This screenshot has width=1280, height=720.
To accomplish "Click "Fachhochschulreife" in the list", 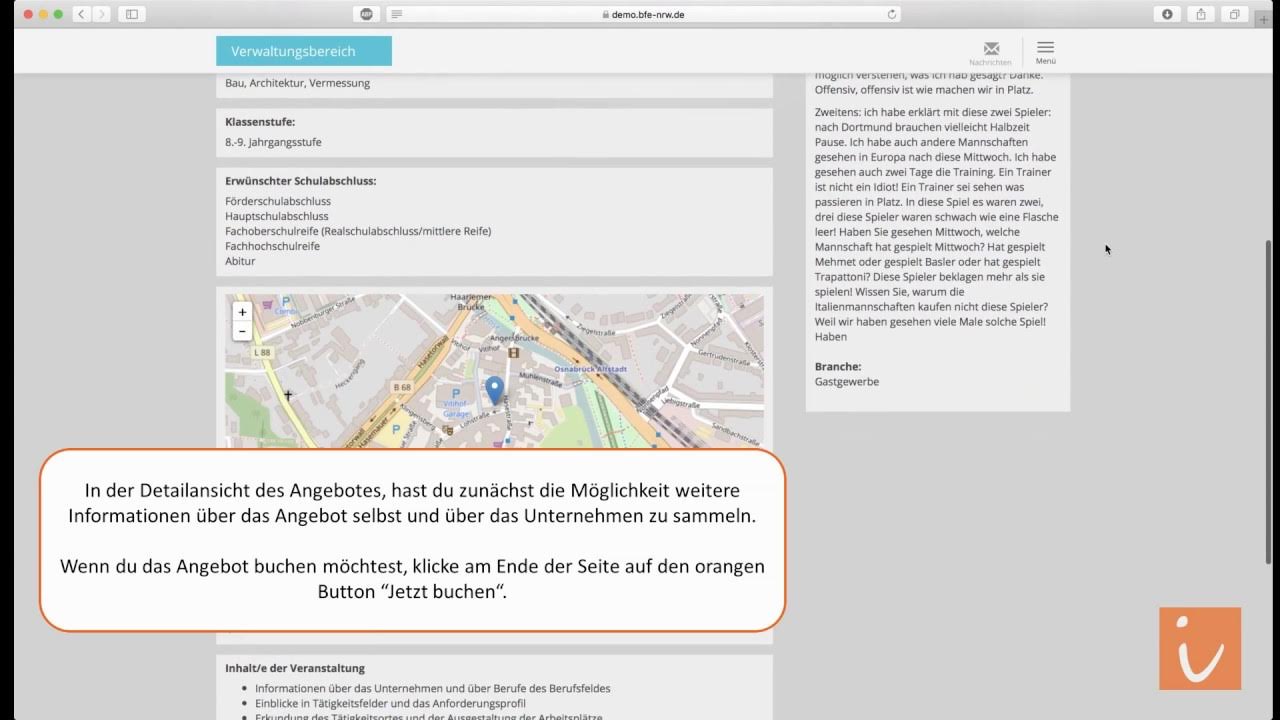I will click(x=273, y=246).
